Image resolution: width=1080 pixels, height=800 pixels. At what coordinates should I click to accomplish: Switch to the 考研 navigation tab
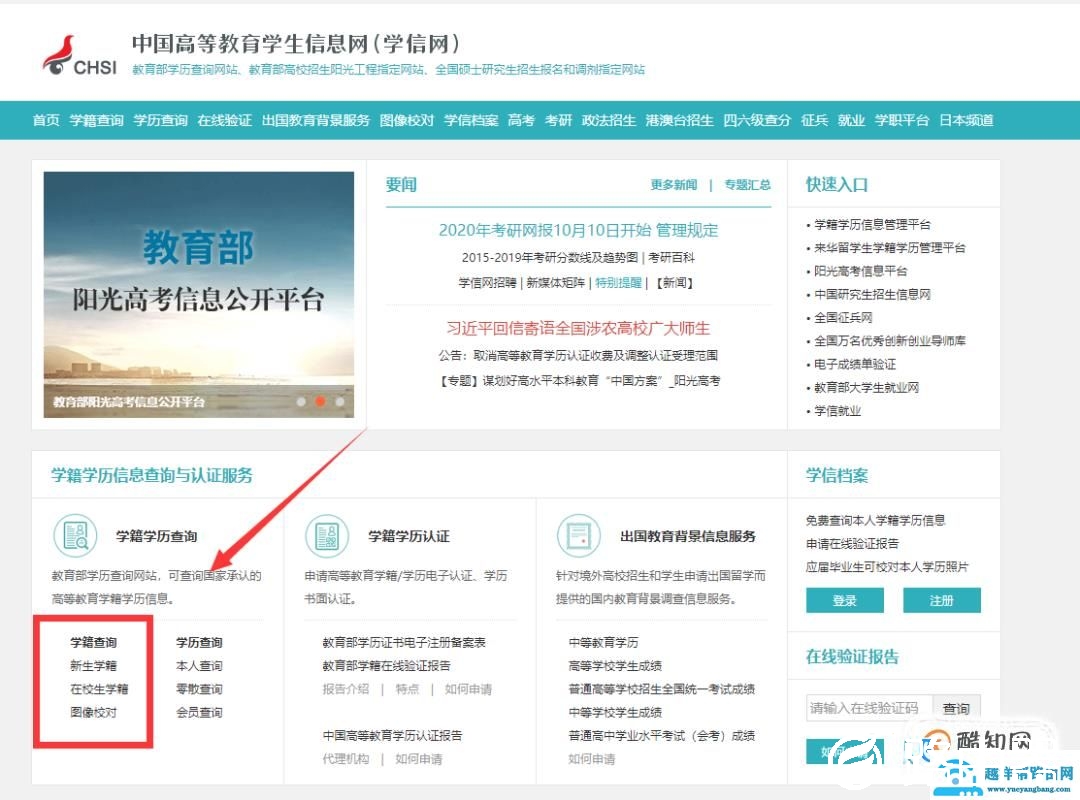click(x=557, y=120)
